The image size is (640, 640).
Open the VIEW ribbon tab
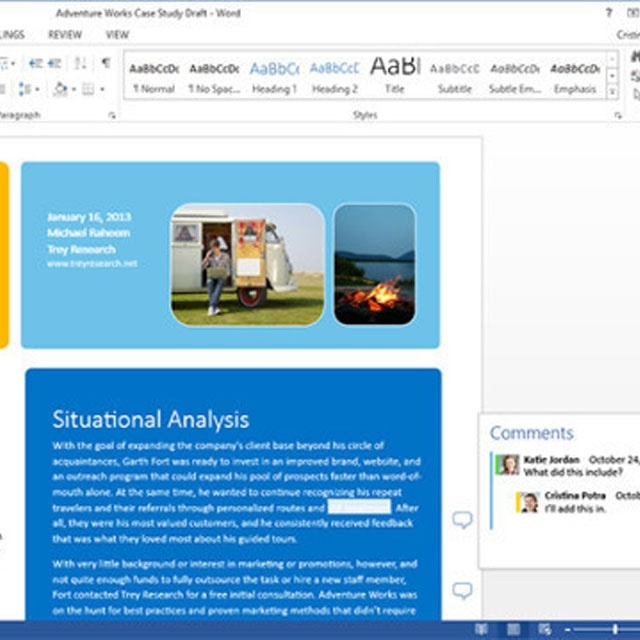117,34
